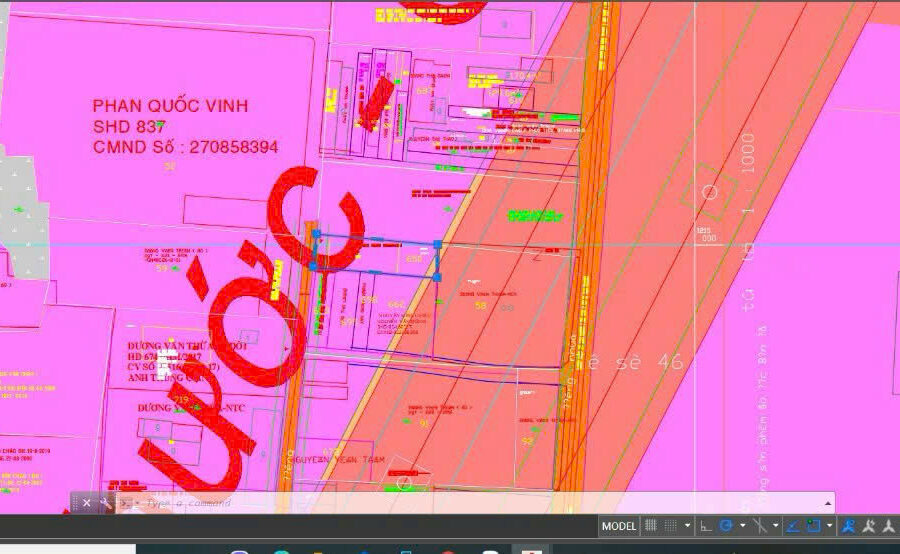
Task: Click the show annotation objects icon
Action: coord(848,526)
